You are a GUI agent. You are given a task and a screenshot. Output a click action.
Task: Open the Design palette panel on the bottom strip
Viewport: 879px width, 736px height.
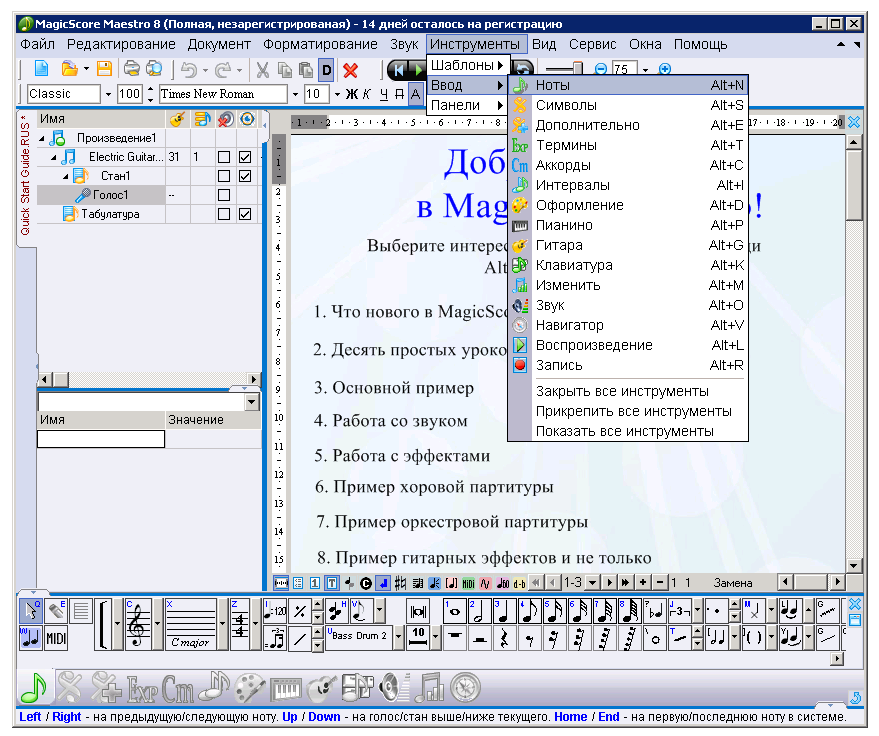tap(250, 688)
